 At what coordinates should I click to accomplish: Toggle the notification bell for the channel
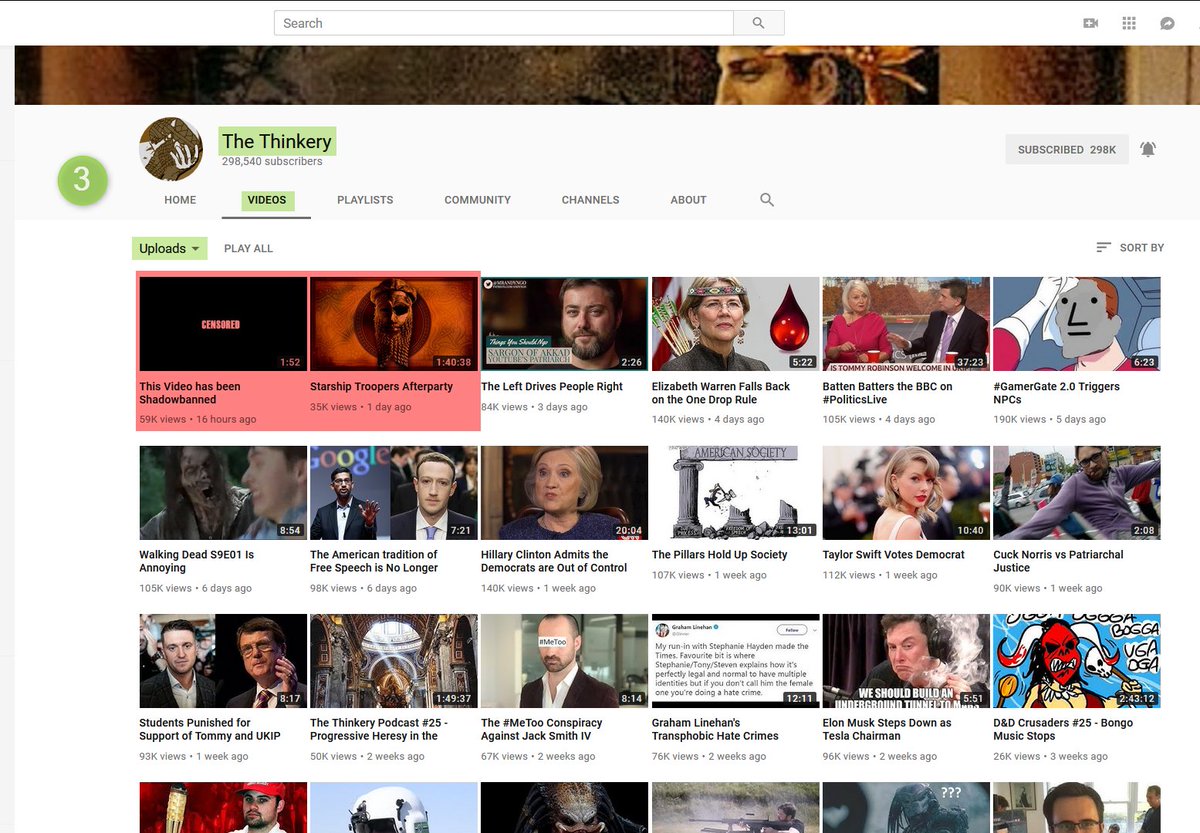coord(1148,149)
